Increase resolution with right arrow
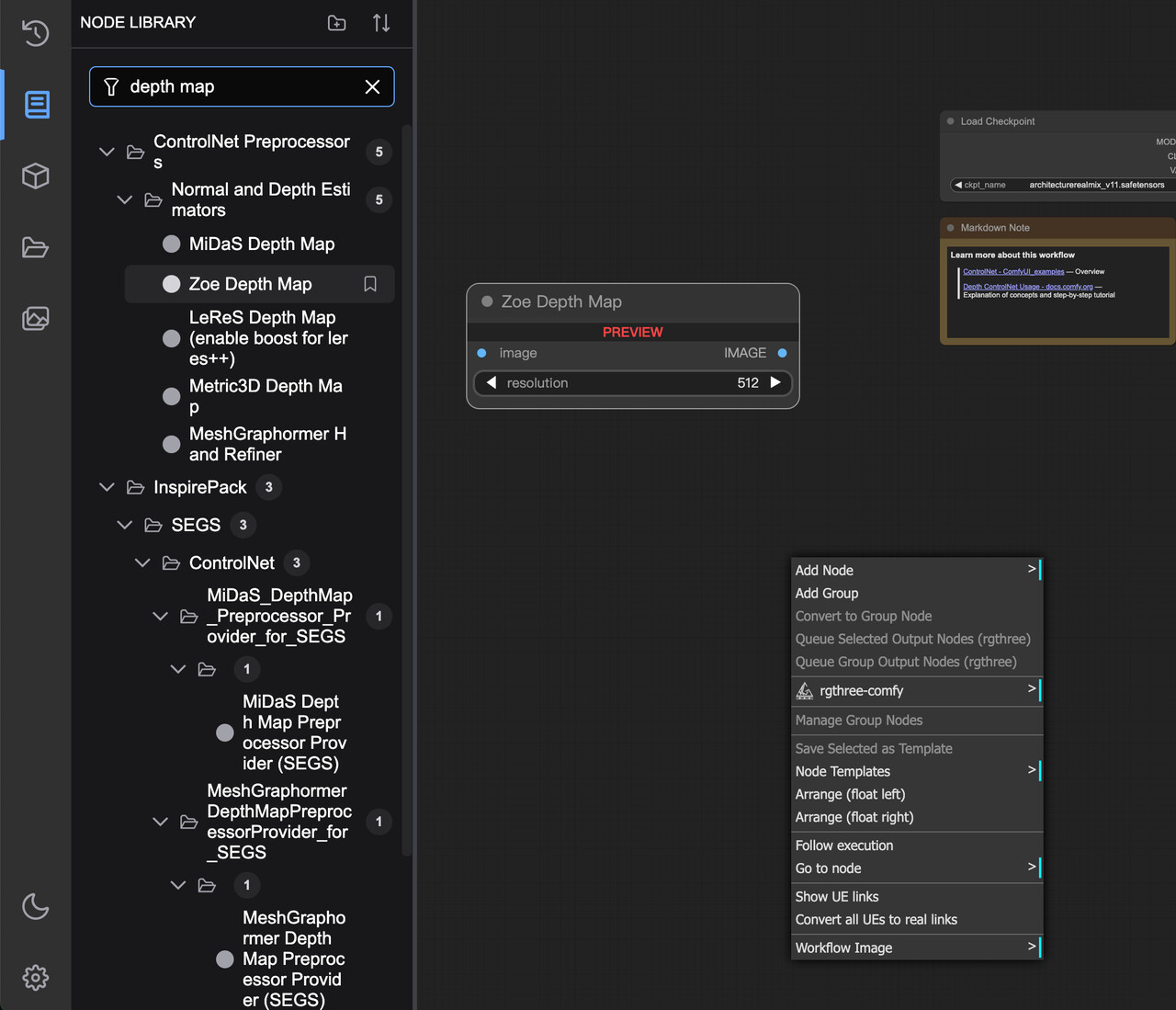 click(776, 382)
